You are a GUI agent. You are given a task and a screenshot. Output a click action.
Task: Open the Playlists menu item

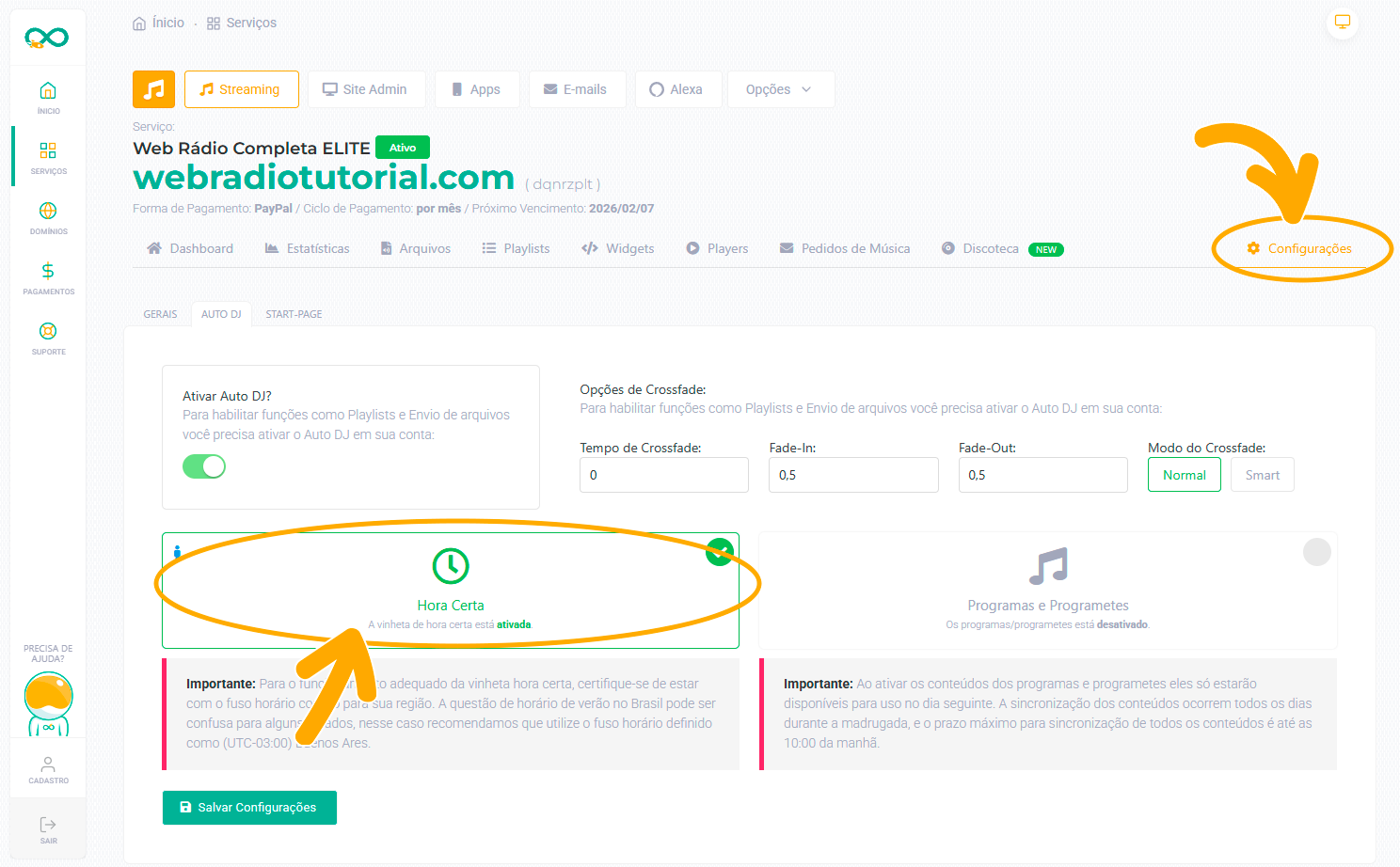pos(517,248)
